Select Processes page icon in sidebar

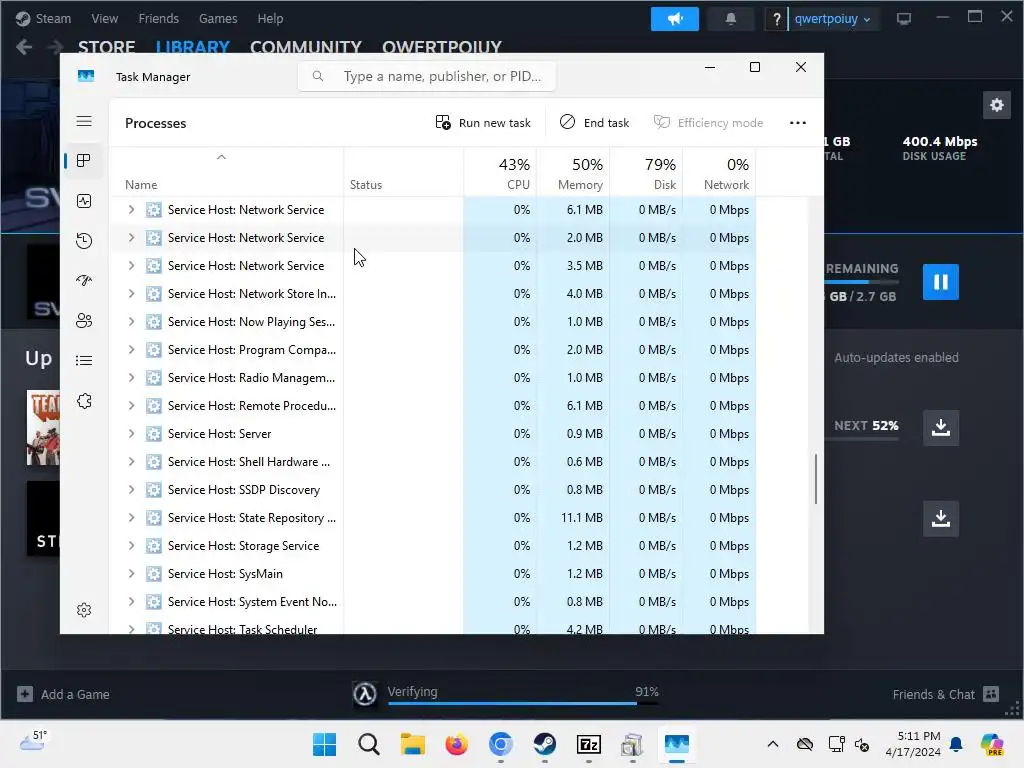coord(84,161)
